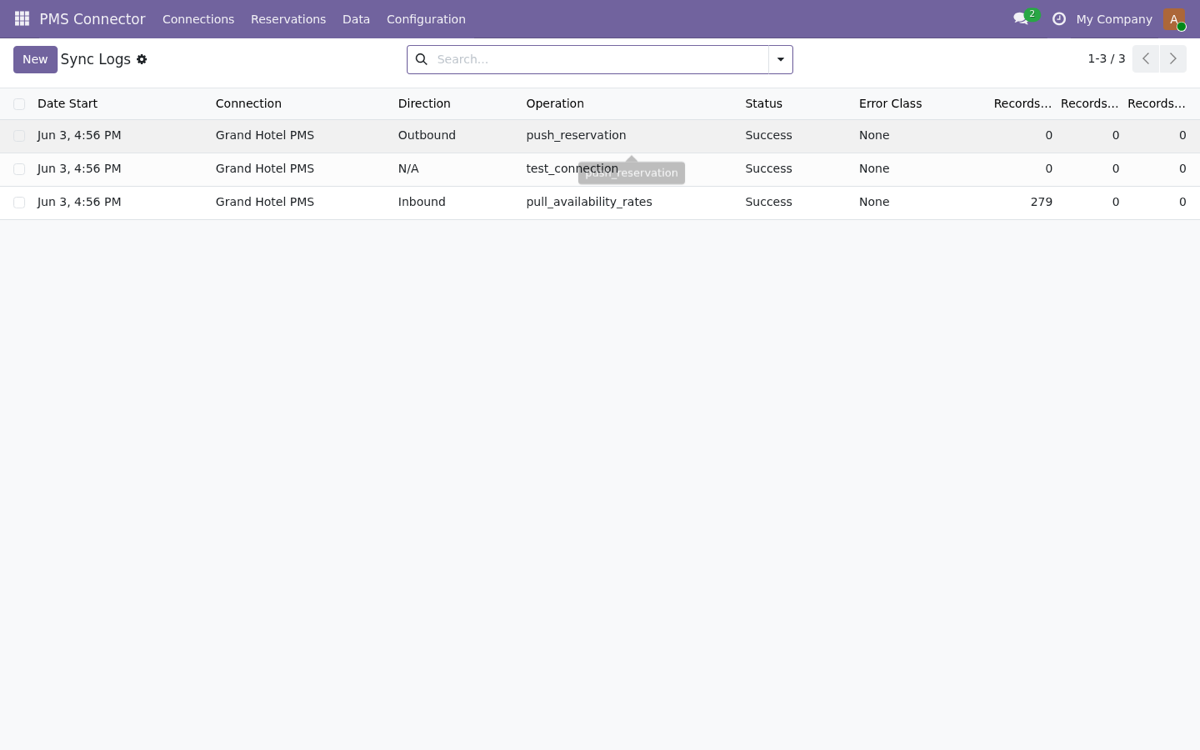Open the conversations messages icon

click(x=1021, y=19)
